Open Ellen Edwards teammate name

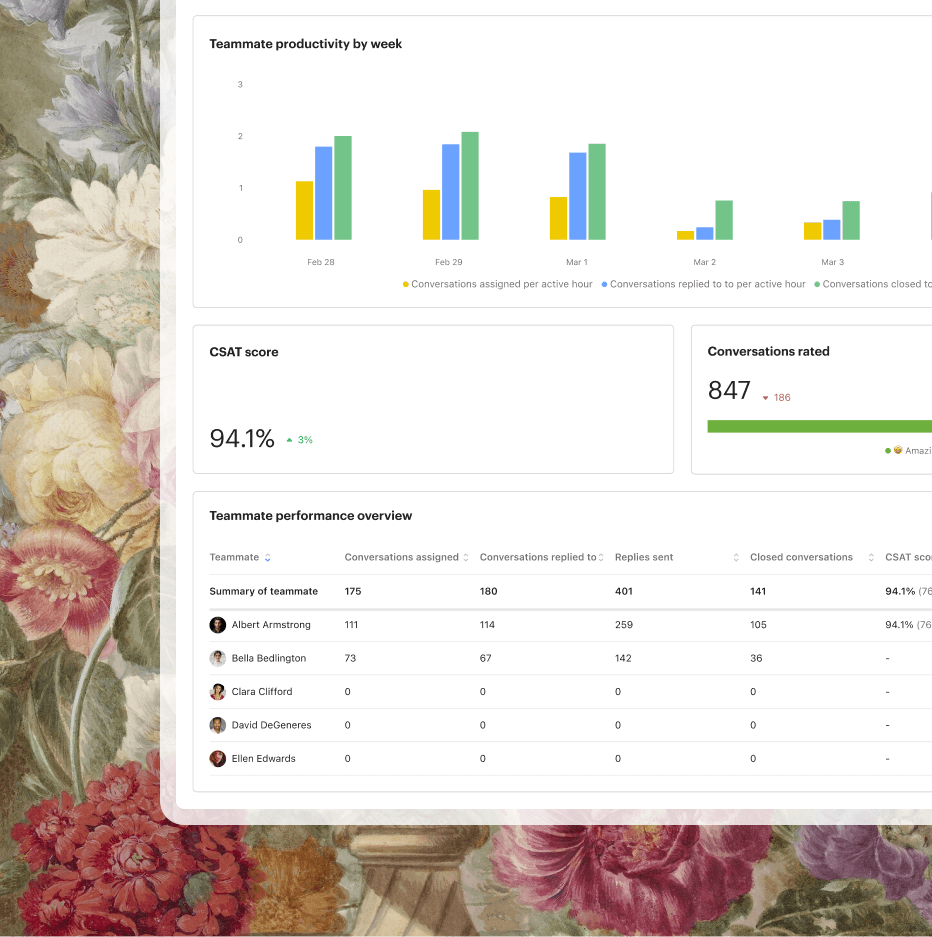263,759
